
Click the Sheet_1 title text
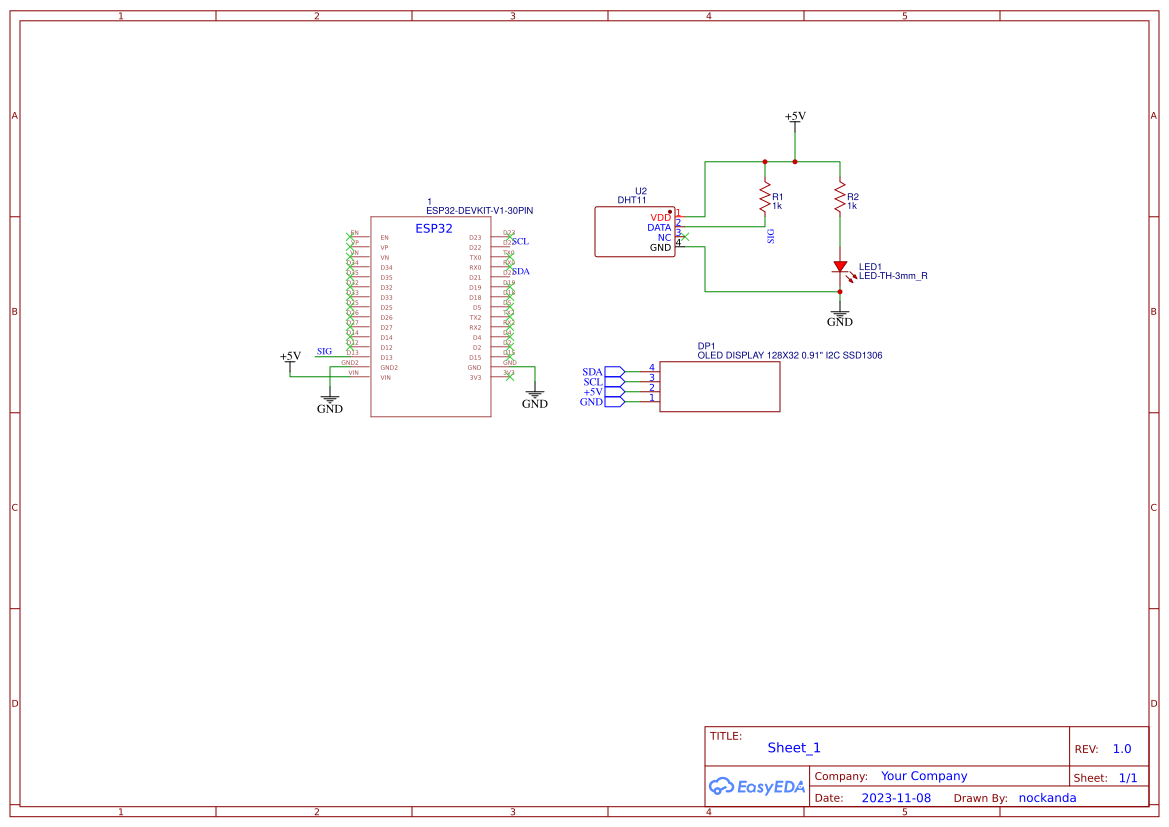click(793, 747)
